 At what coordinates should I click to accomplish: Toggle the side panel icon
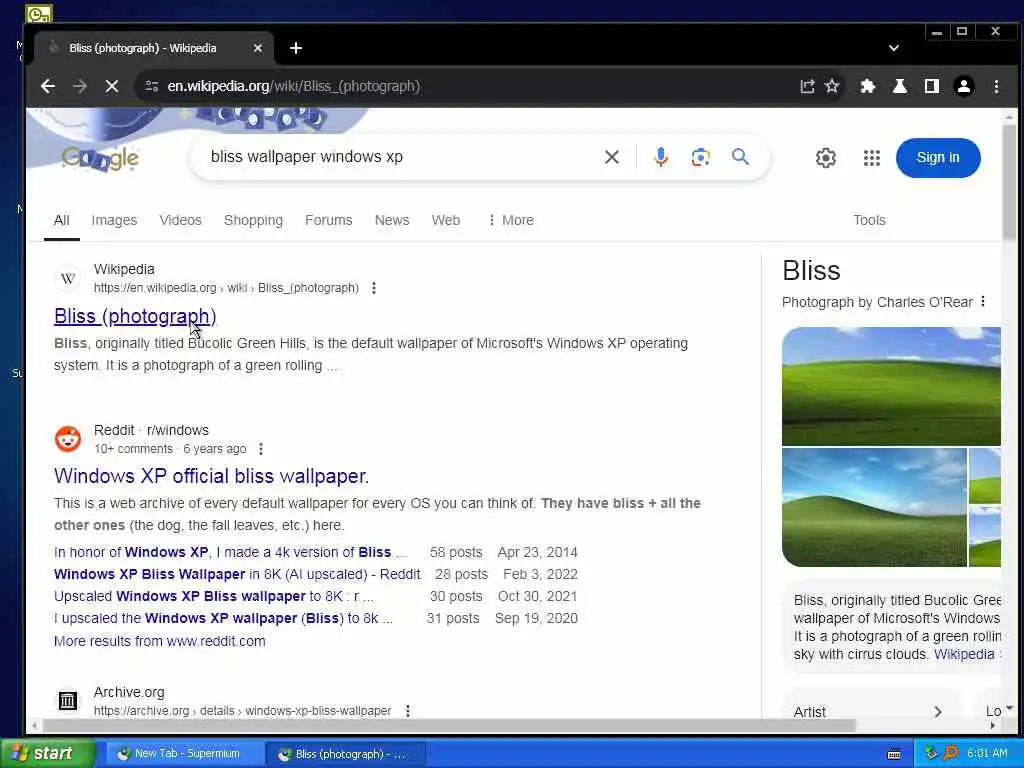click(932, 86)
